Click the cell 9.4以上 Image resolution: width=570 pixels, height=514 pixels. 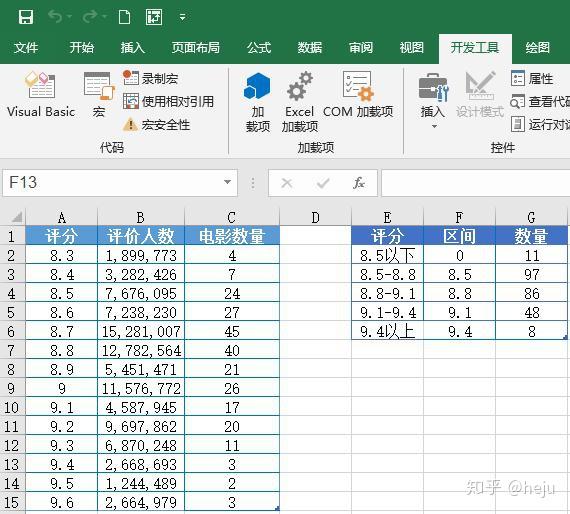pos(387,331)
